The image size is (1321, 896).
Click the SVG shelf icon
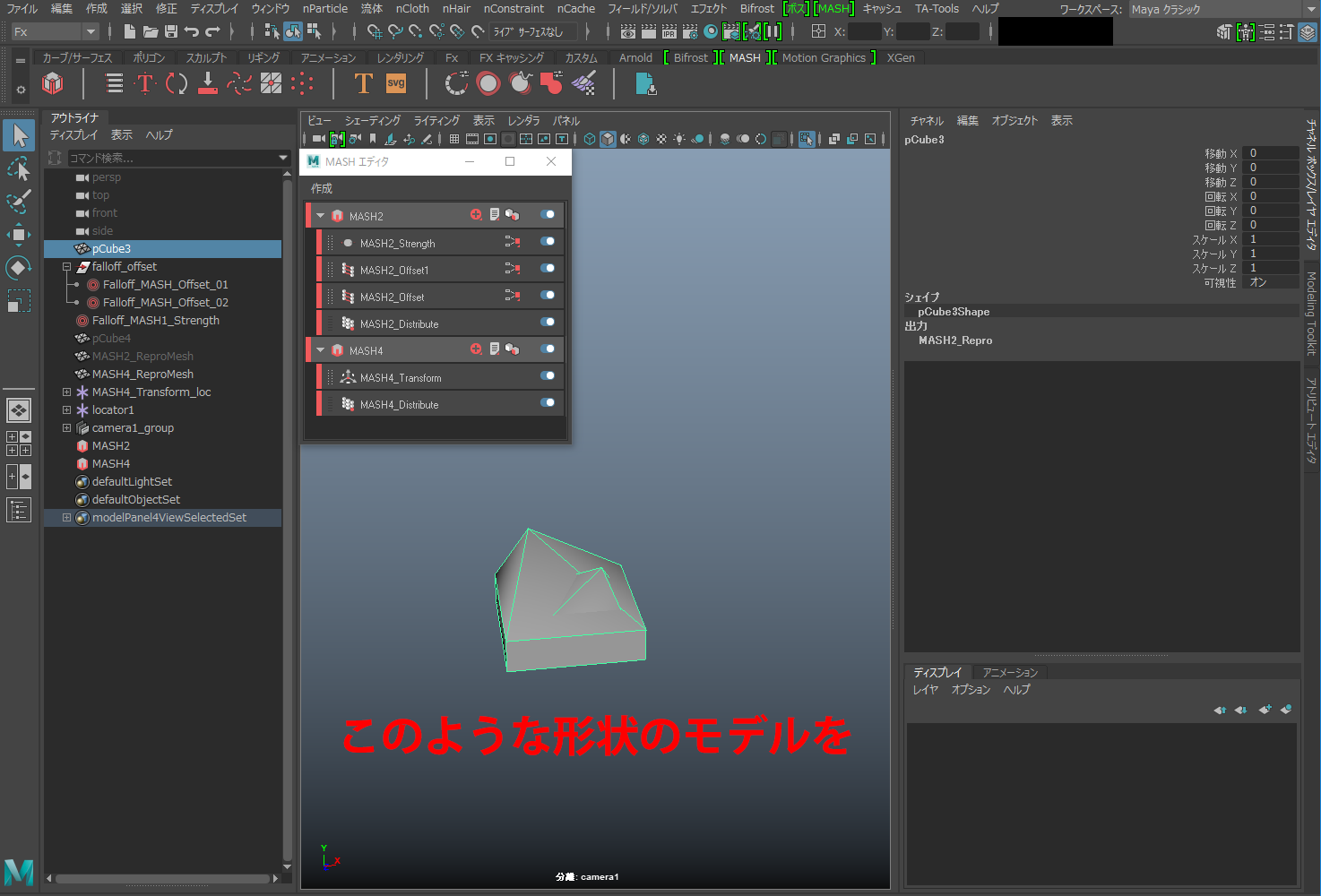pyautogui.click(x=396, y=84)
